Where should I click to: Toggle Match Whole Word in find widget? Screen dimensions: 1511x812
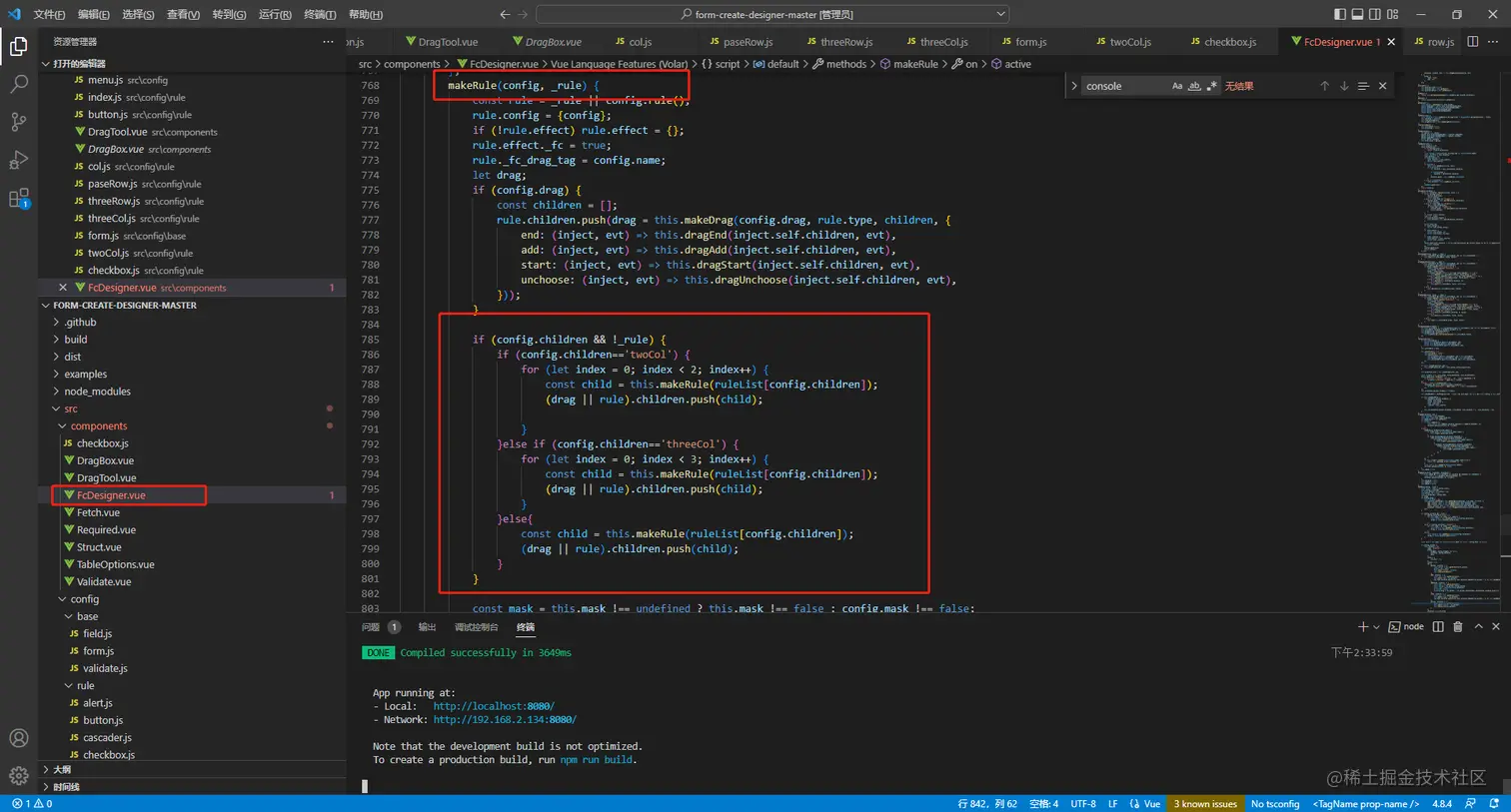[x=1194, y=86]
